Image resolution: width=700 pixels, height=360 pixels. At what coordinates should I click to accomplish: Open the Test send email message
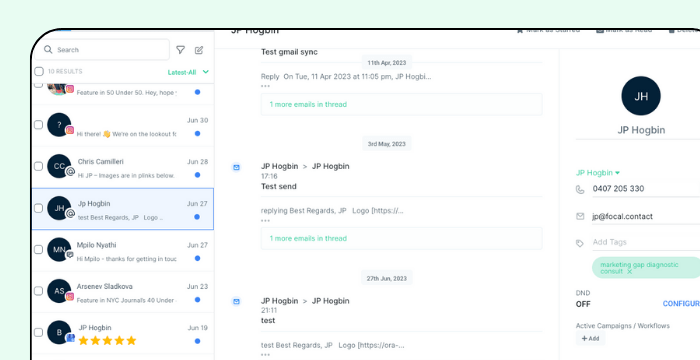point(279,187)
